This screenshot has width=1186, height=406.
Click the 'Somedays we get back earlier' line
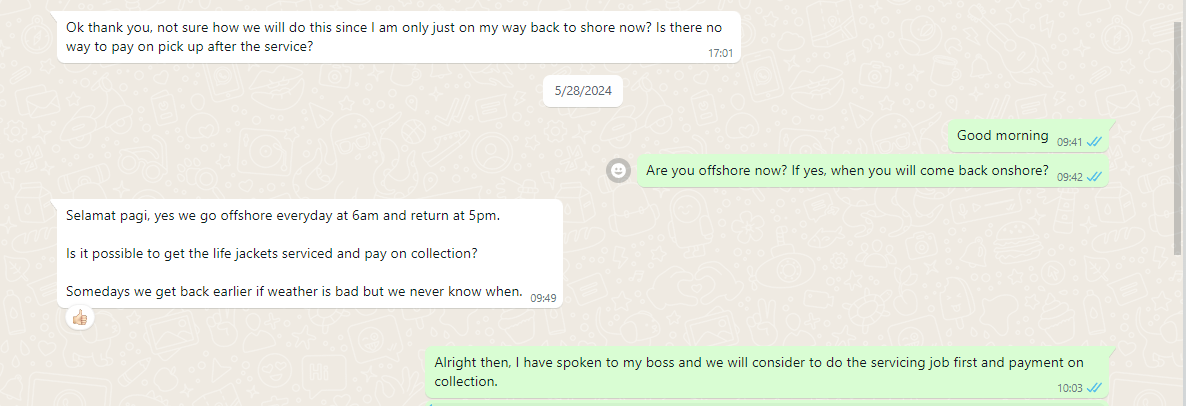294,292
